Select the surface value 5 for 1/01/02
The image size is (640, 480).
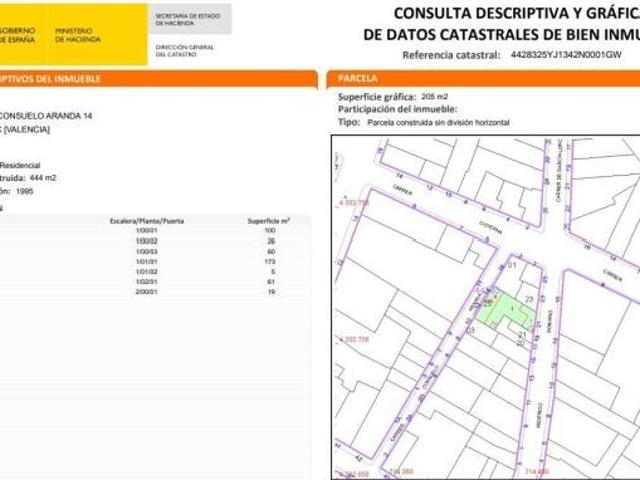coord(273,272)
